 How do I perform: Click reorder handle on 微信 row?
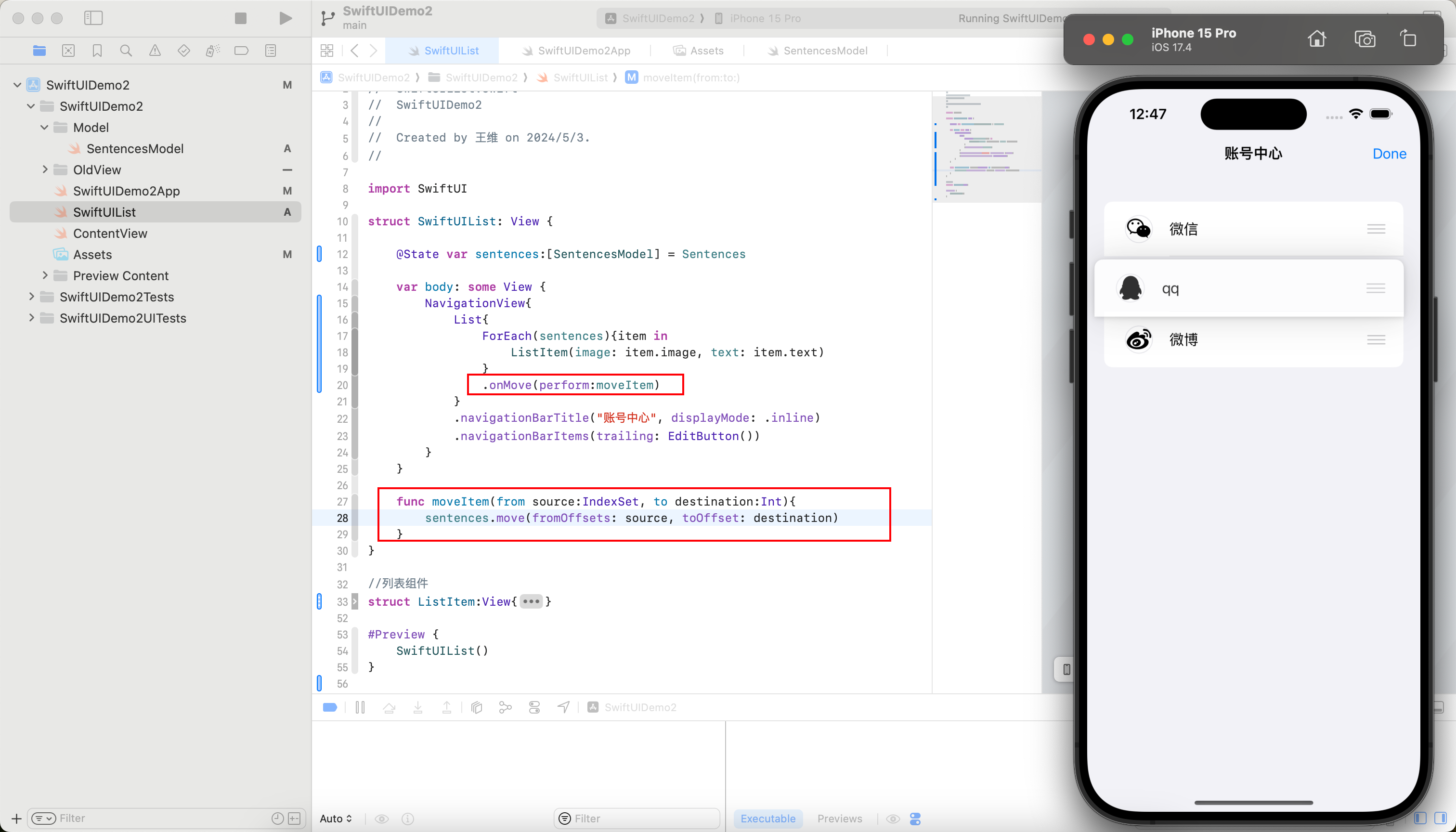coord(1376,229)
